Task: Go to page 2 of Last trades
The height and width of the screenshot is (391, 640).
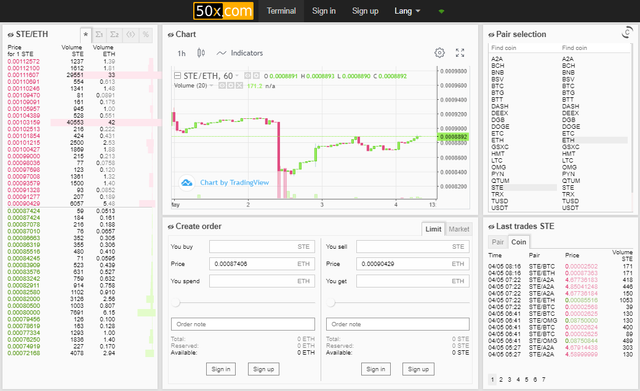Action: pos(501,380)
